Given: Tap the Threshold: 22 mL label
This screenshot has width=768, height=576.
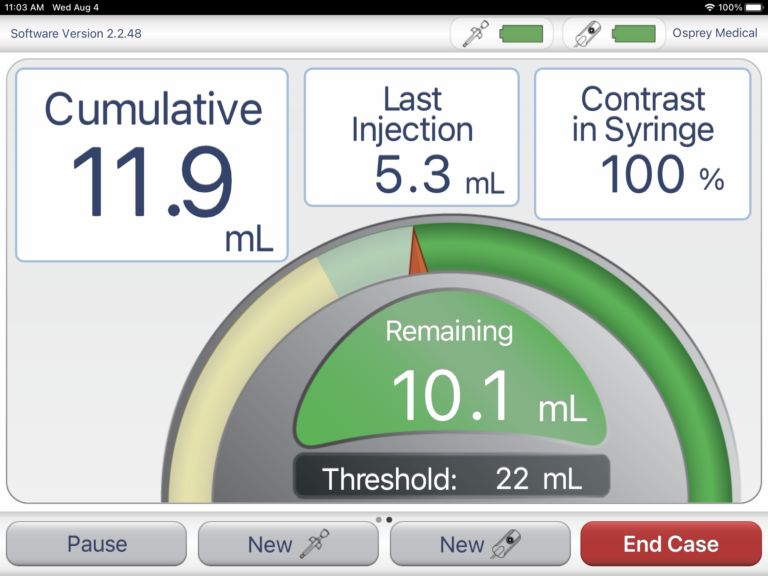Looking at the screenshot, I should coord(452,478).
